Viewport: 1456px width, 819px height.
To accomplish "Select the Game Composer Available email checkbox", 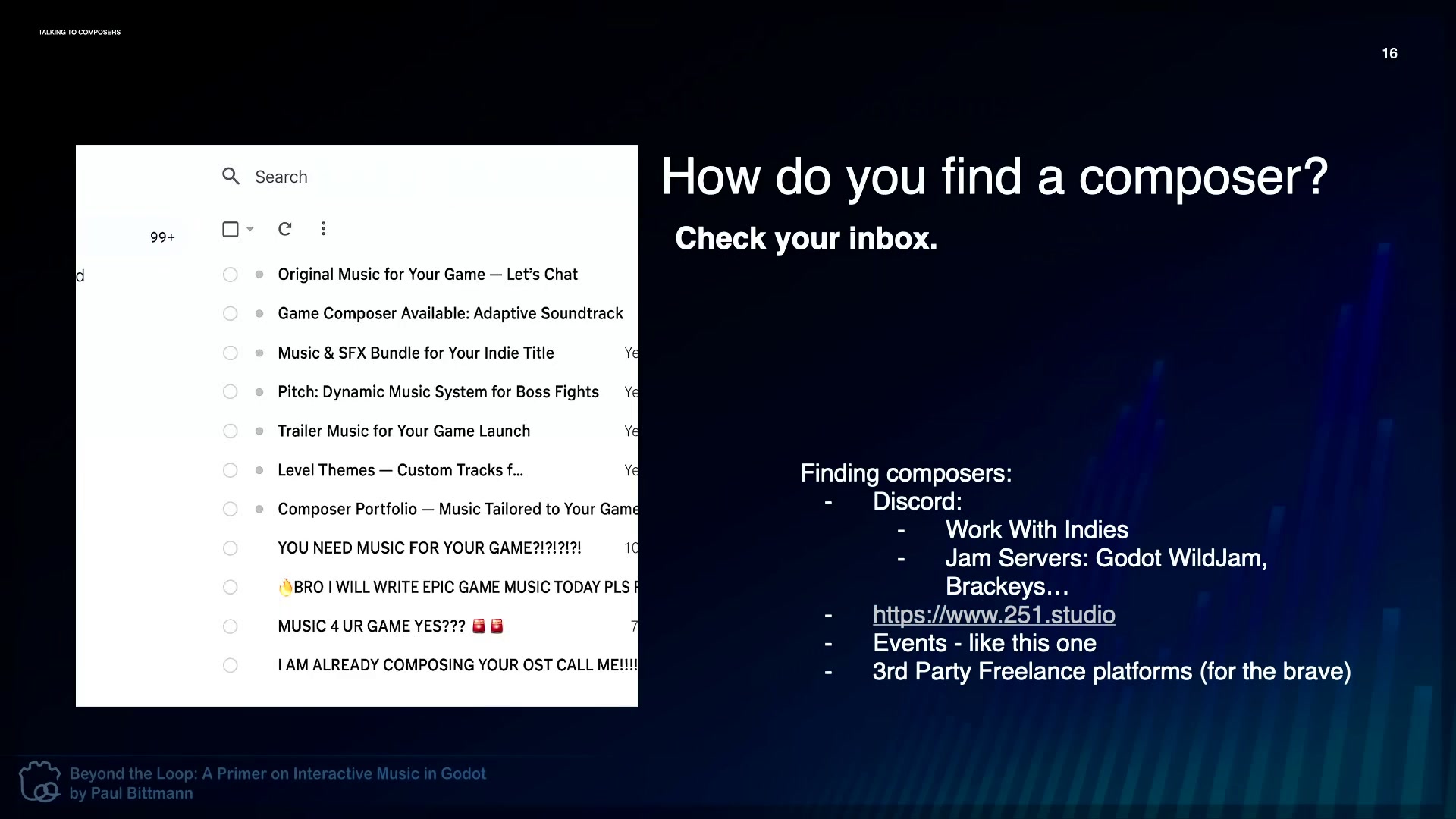I will [231, 314].
